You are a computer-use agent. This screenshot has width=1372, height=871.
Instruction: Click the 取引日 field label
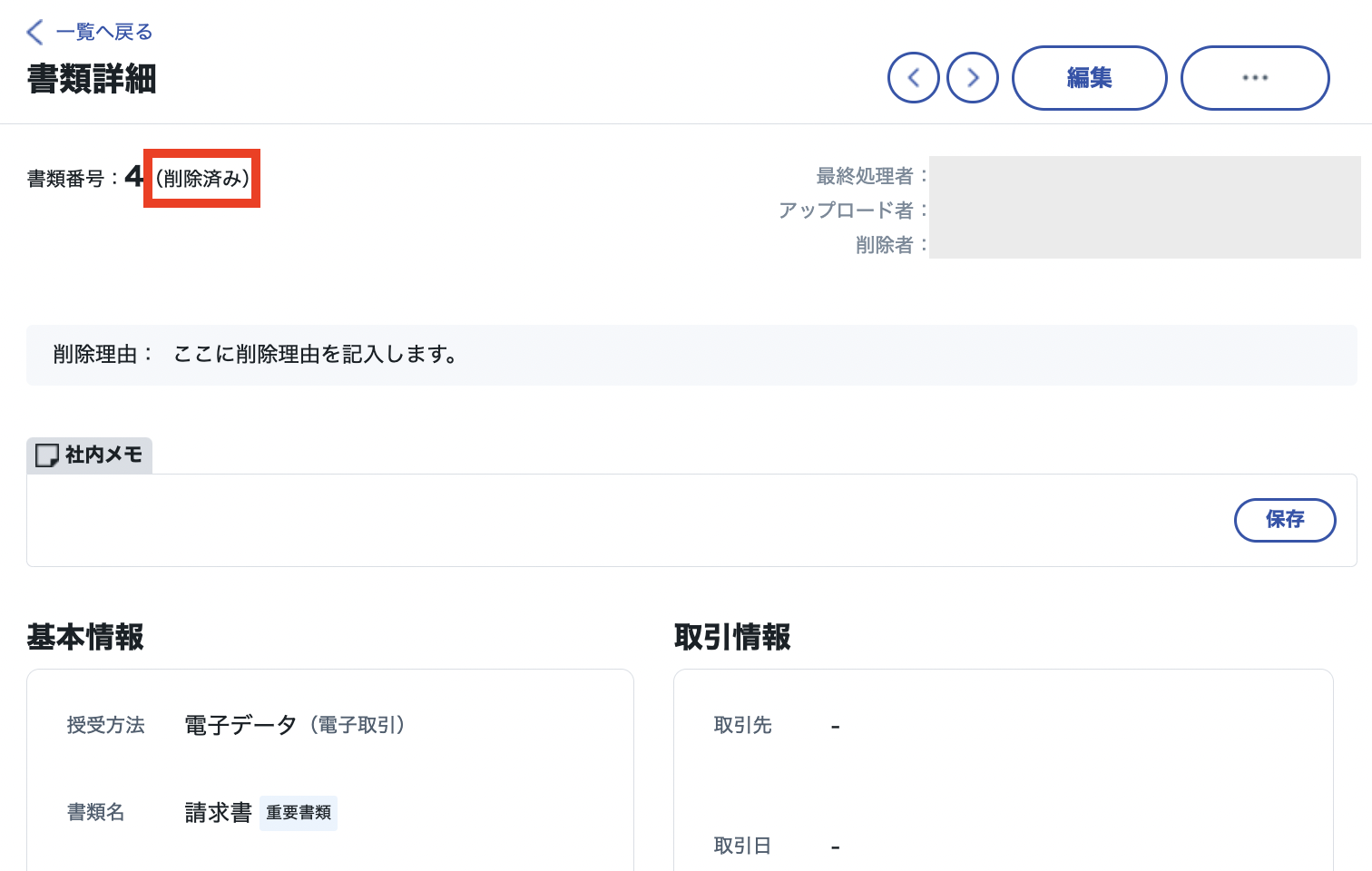click(x=742, y=846)
